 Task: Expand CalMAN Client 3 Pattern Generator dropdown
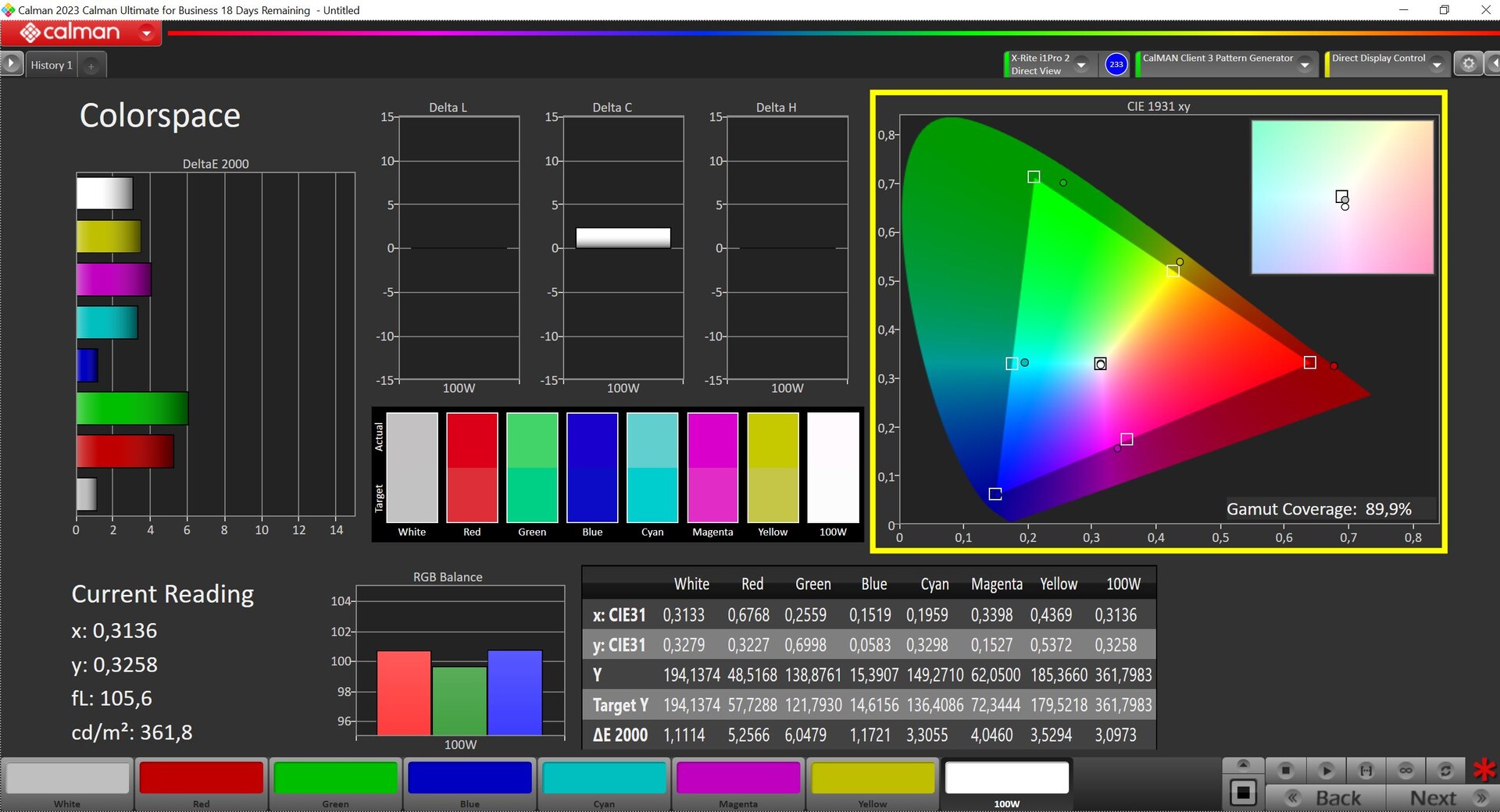click(x=1304, y=65)
